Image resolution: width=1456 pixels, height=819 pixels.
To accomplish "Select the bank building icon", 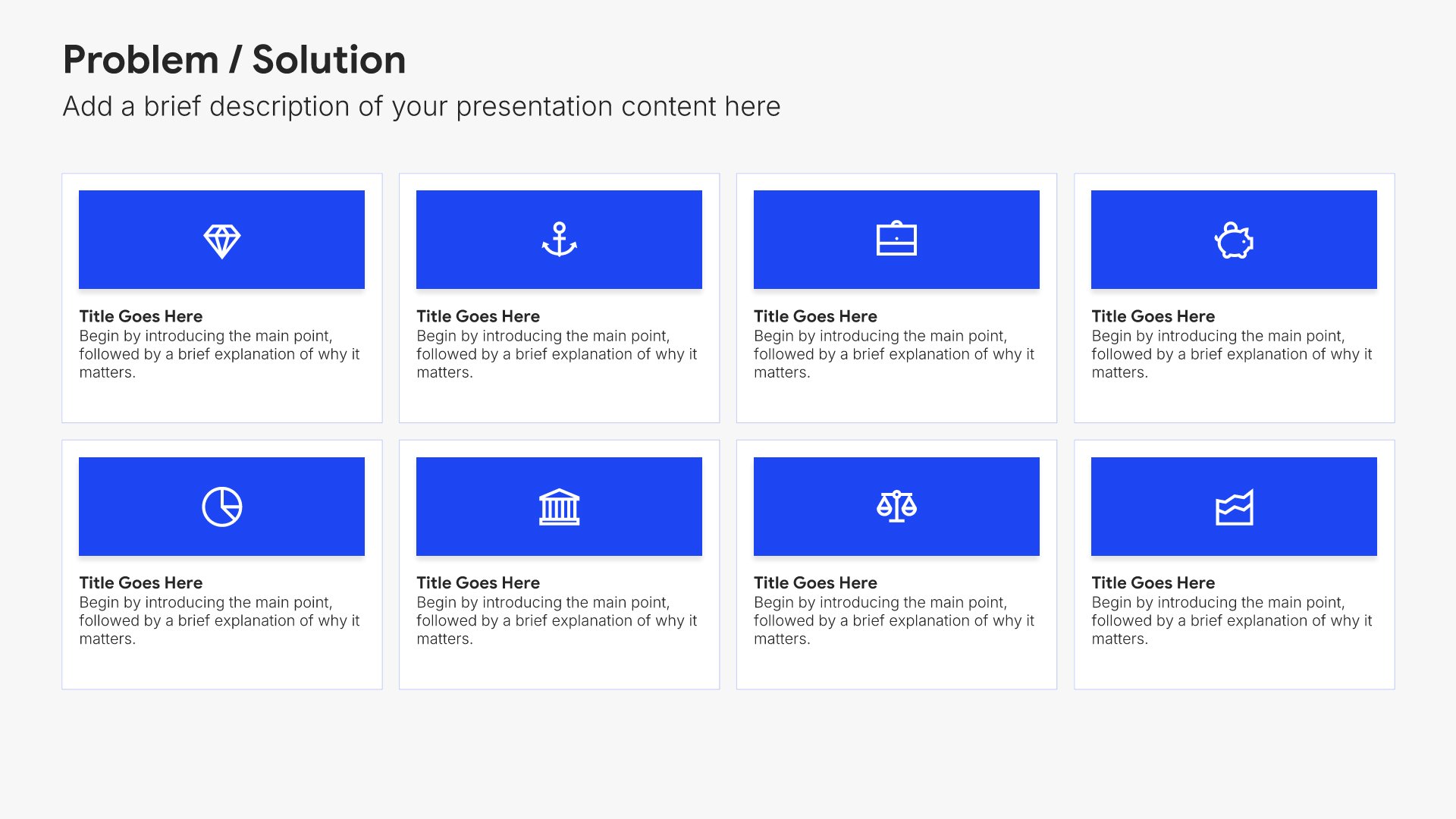I will coord(559,507).
